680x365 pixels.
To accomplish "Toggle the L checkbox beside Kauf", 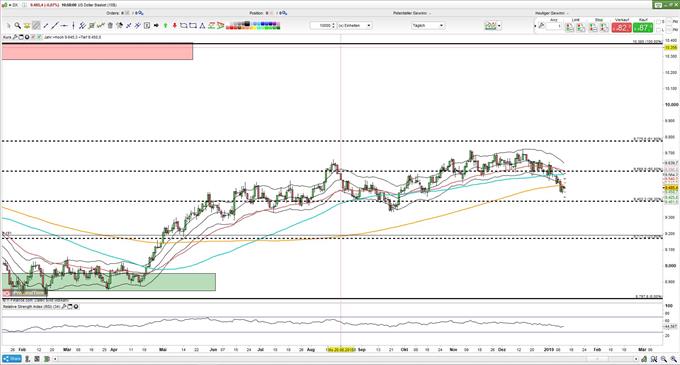I will tap(658, 29).
